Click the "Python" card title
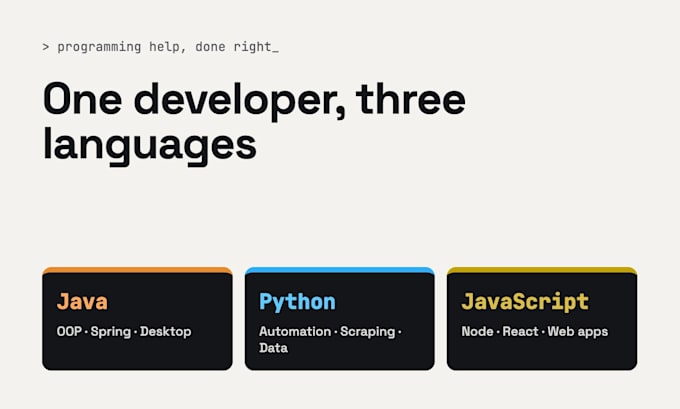Viewport: 680px width, 409px height. point(297,302)
